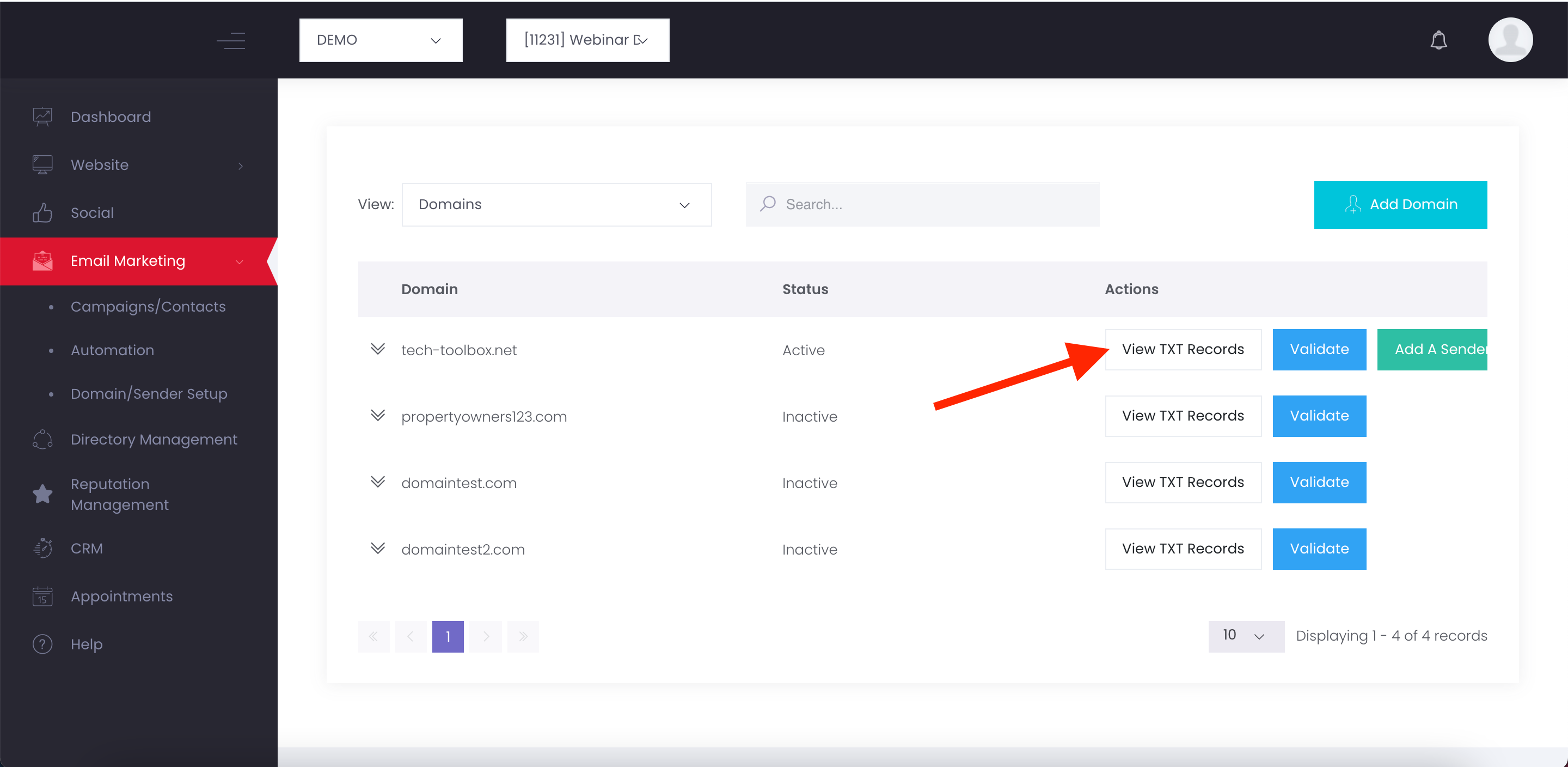The height and width of the screenshot is (767, 1568).
Task: Click the tech-toolbox.net domain name
Action: point(459,350)
